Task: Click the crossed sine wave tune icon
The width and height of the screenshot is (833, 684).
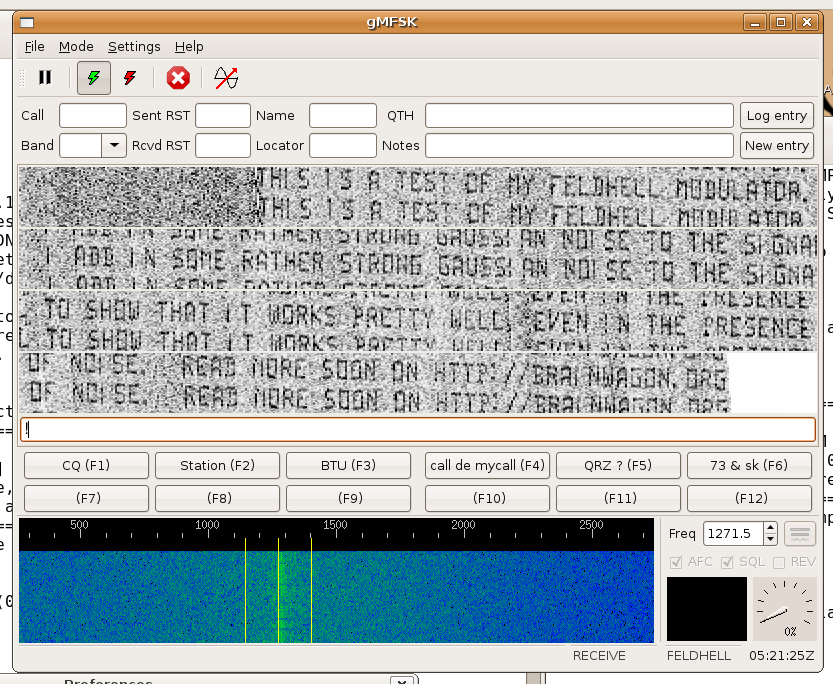Action: click(x=226, y=78)
